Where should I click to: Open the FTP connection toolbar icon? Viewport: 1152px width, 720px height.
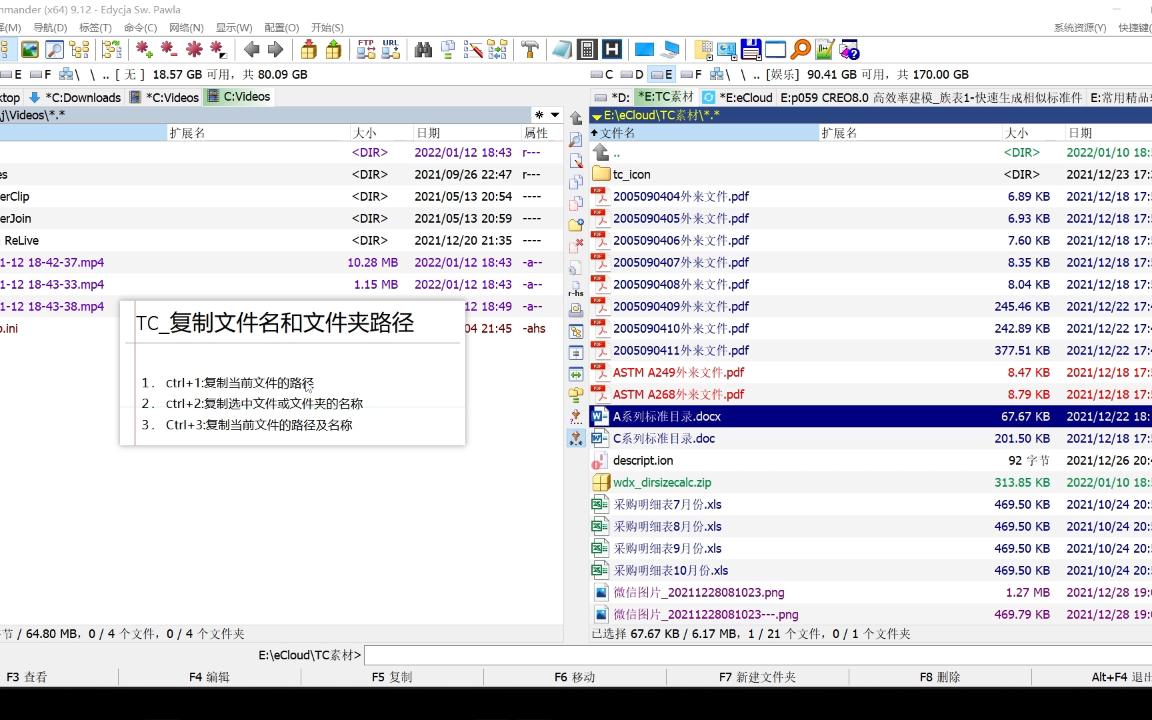pyautogui.click(x=365, y=50)
